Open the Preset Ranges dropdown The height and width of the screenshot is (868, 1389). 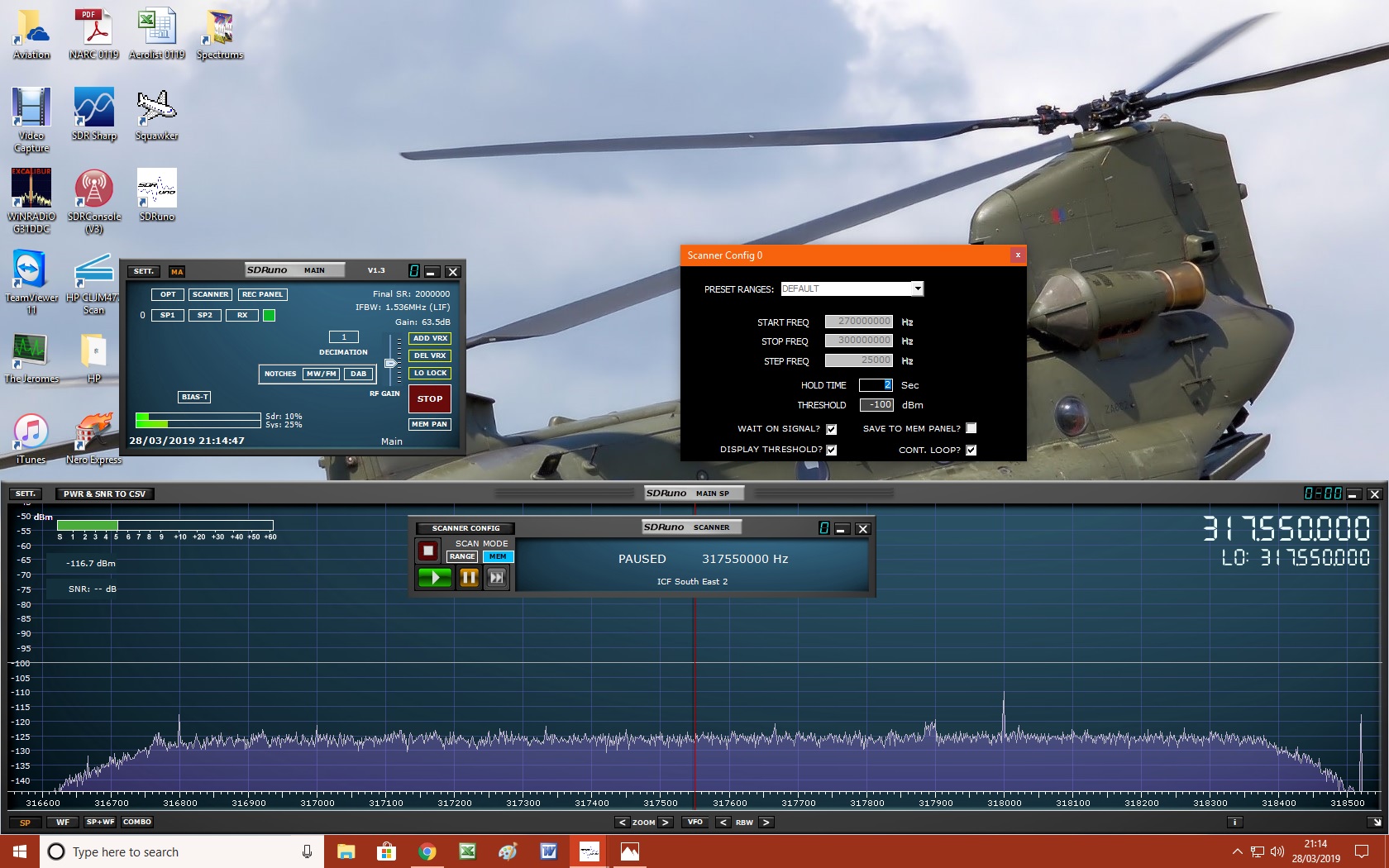(918, 289)
